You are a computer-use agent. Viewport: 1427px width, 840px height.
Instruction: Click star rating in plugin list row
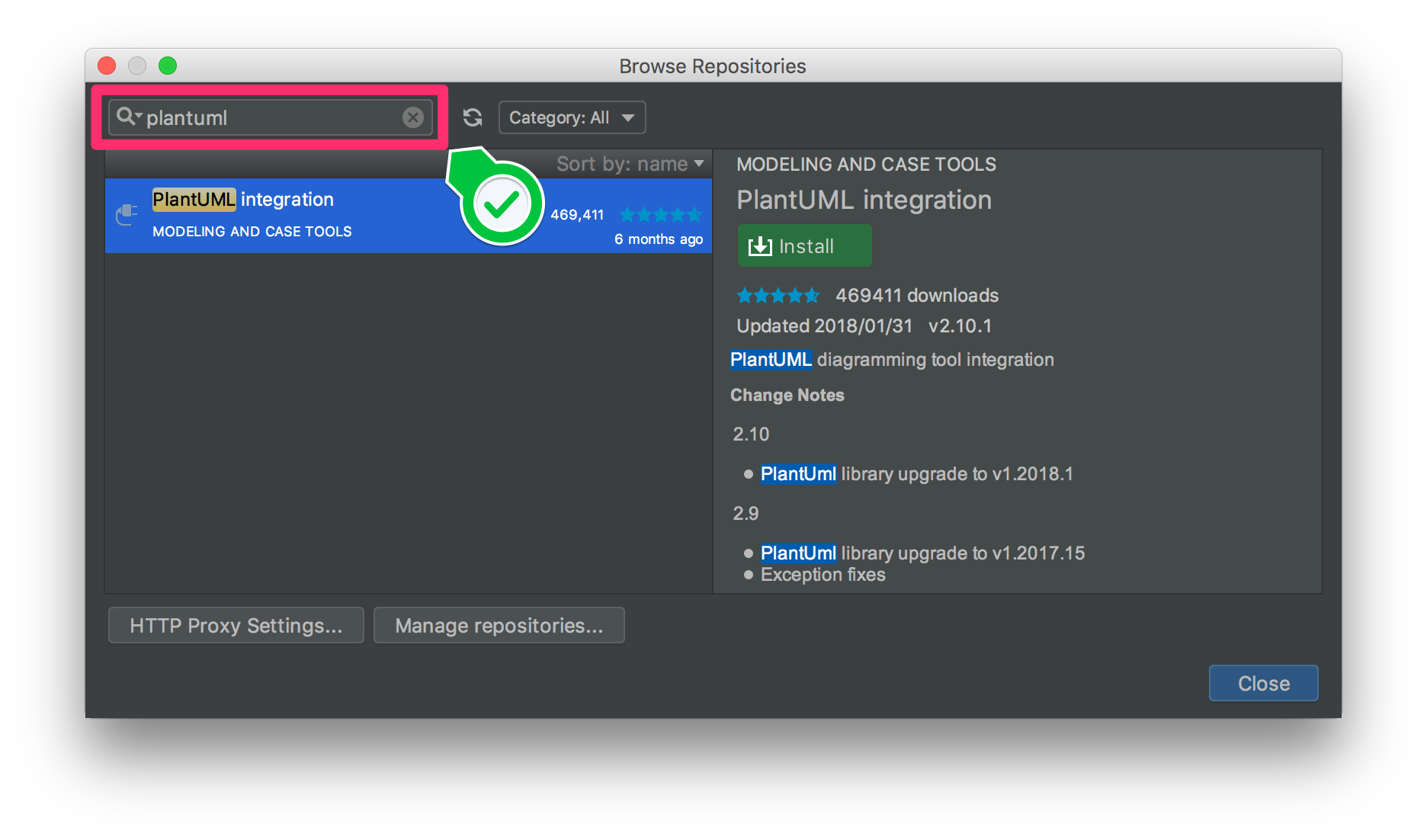[660, 215]
